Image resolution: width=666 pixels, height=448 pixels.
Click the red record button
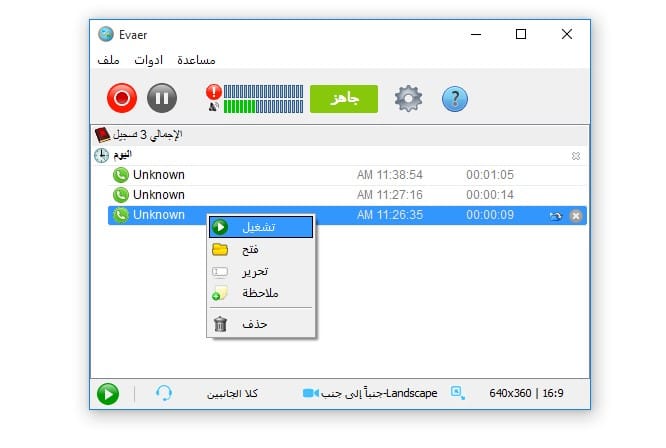coord(122,98)
